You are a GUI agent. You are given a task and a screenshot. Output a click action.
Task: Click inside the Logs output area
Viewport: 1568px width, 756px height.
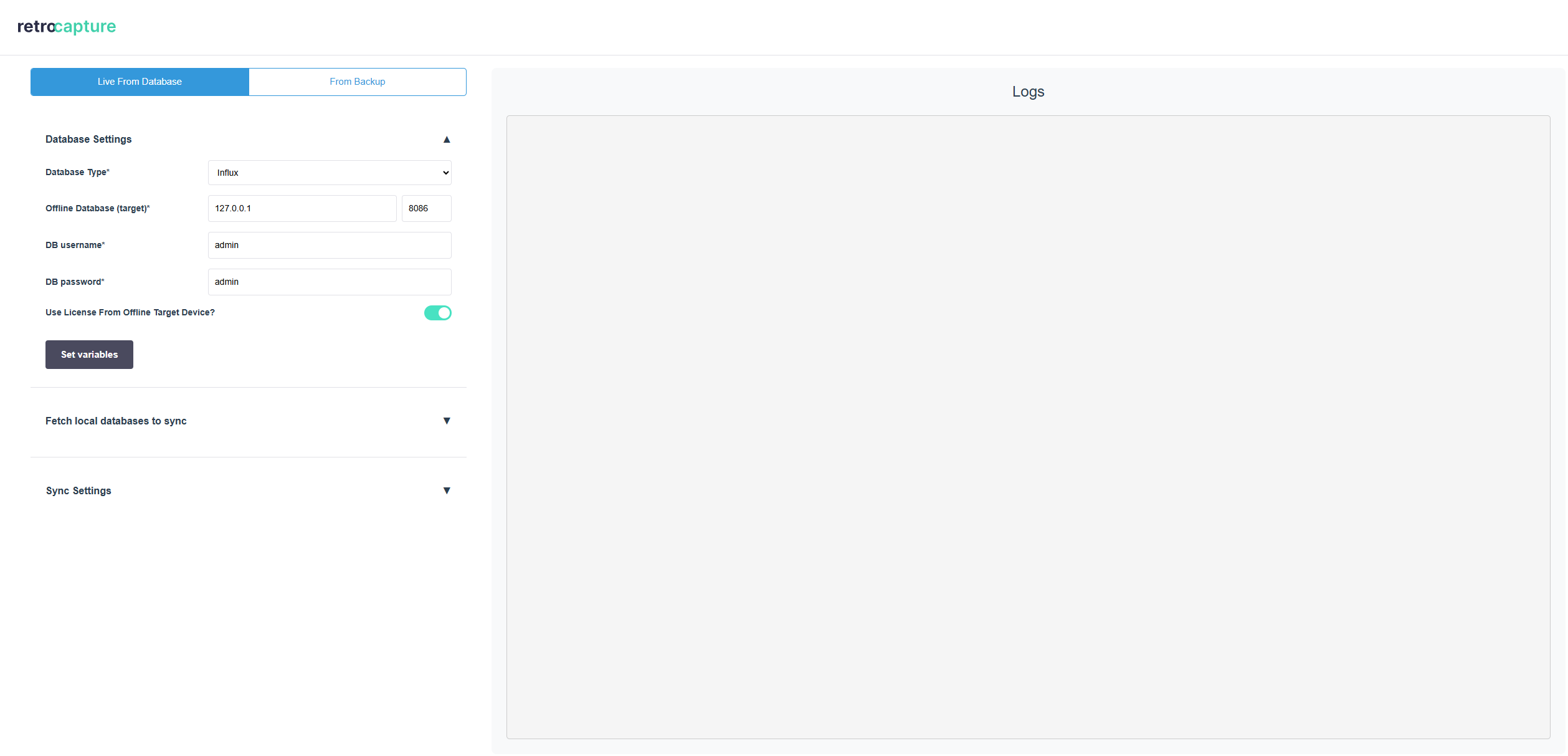(1028, 427)
